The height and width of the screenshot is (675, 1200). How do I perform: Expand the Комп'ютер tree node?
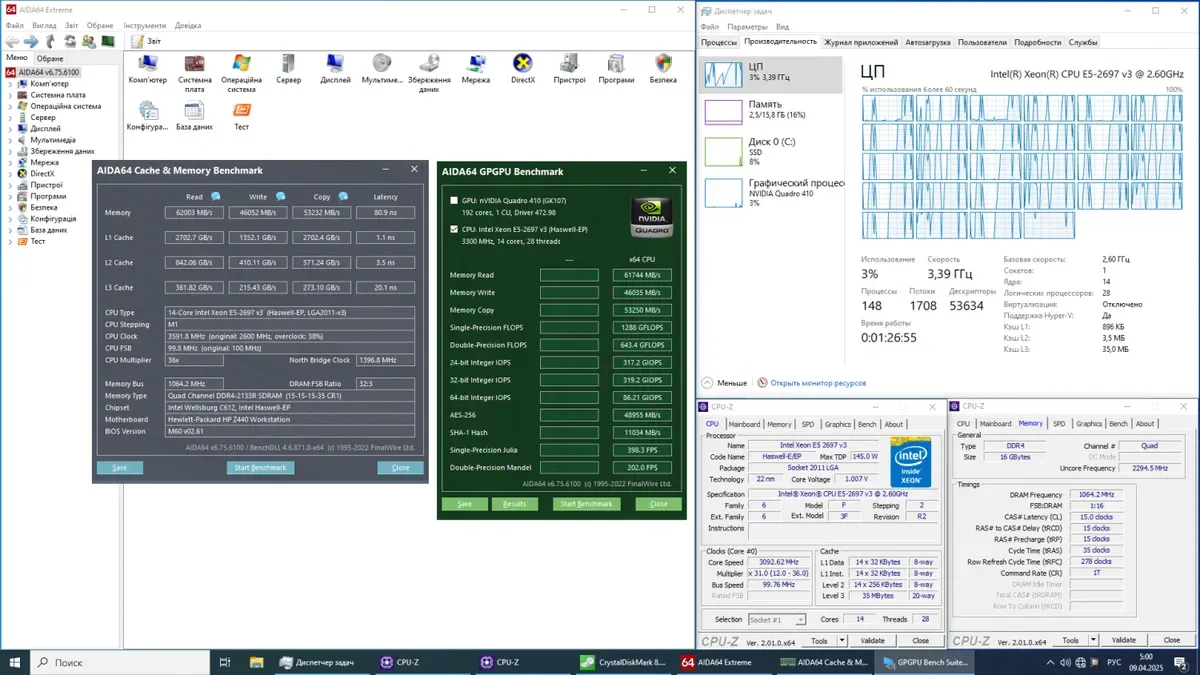(10, 84)
